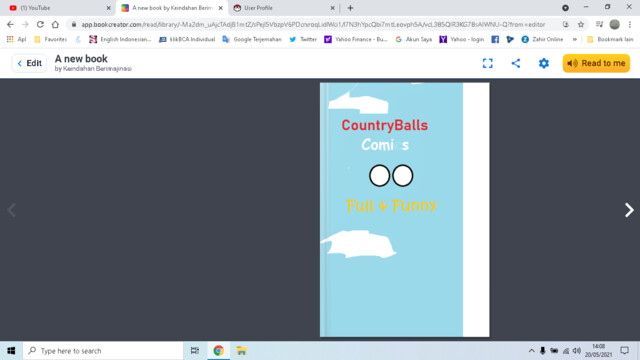Screen dimensions: 640x360
Task: Reload the current page
Action: [x=40, y=24]
